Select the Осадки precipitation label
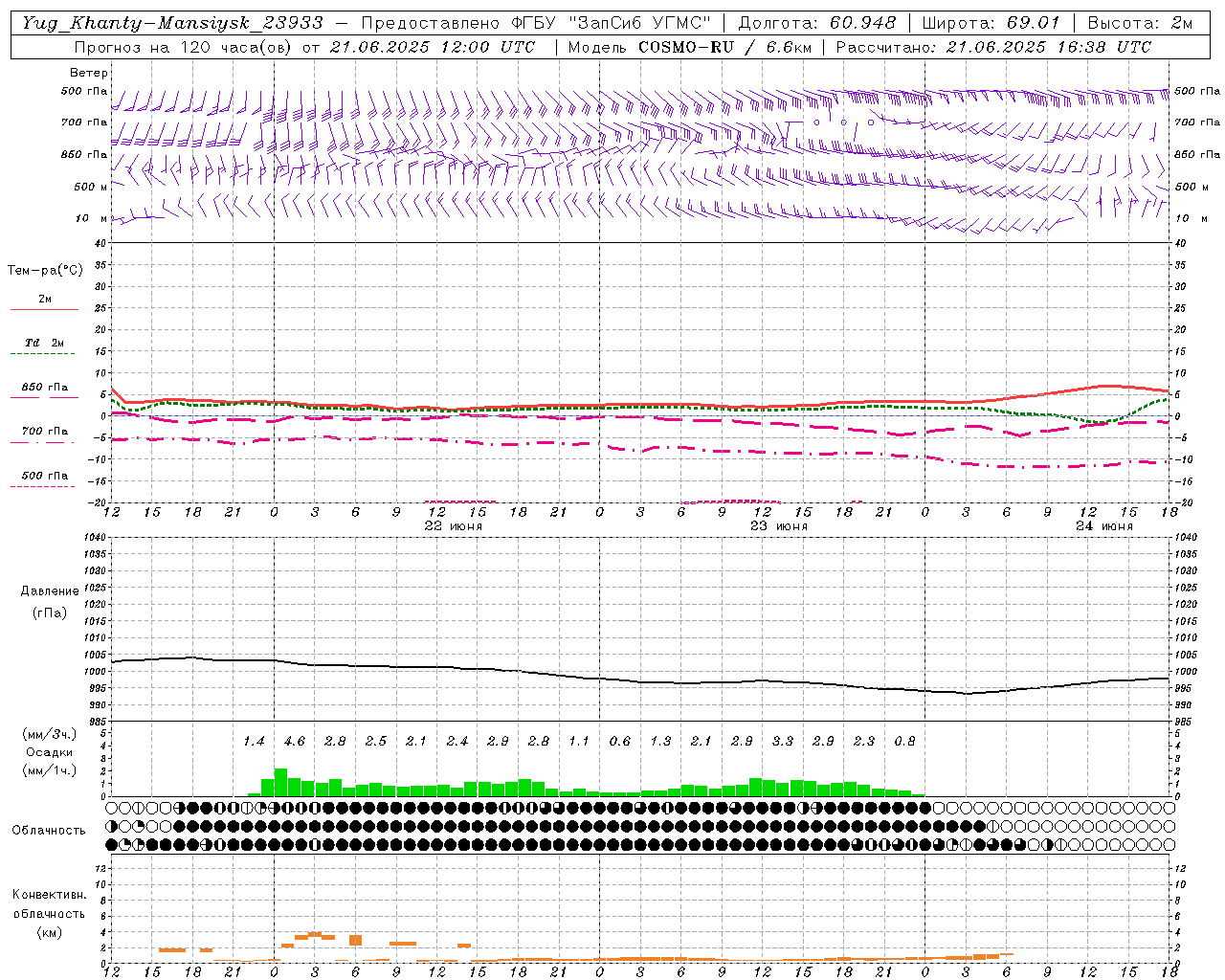The image size is (1225, 980). 49,752
